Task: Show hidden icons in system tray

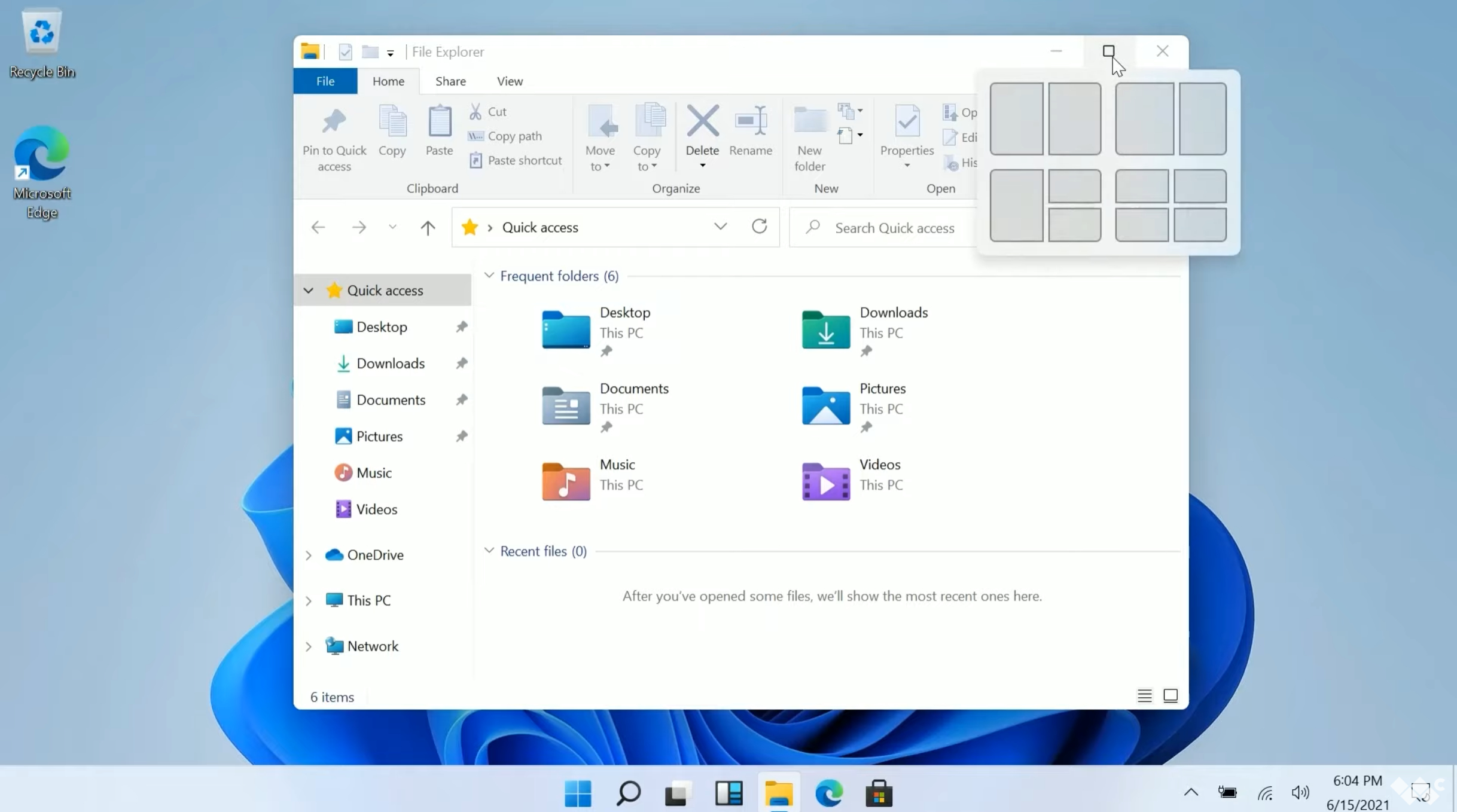Action: tap(1191, 792)
